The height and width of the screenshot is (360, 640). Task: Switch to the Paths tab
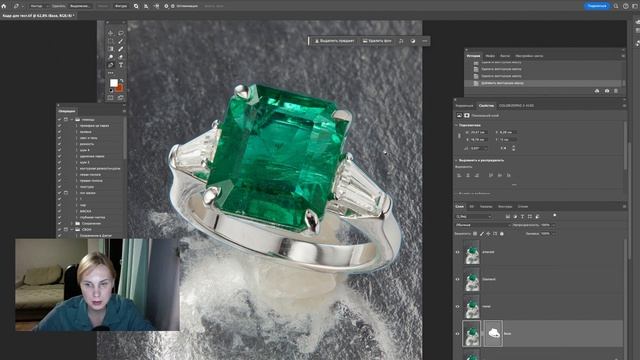(505, 207)
